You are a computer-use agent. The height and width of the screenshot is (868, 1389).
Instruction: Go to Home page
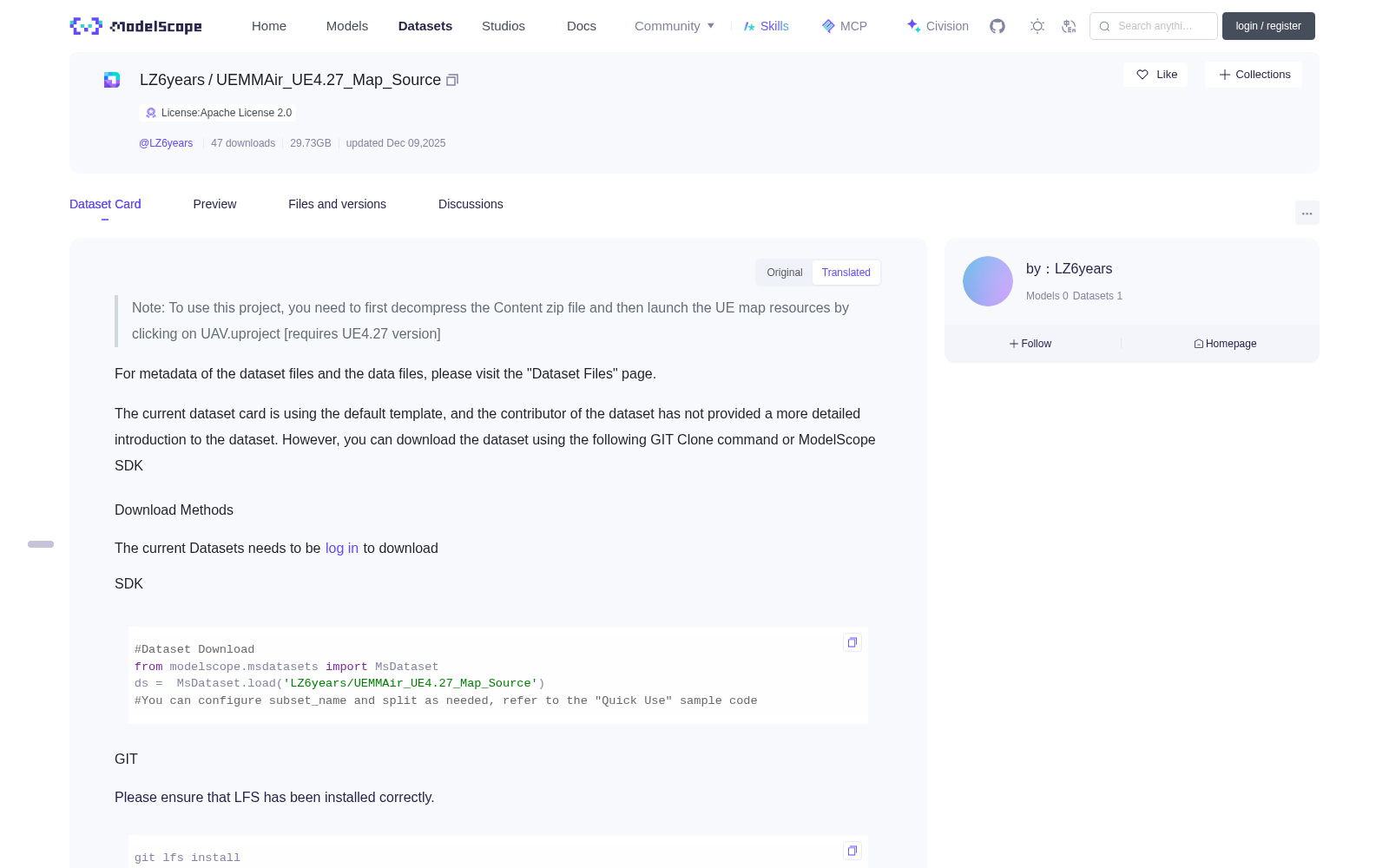269,26
